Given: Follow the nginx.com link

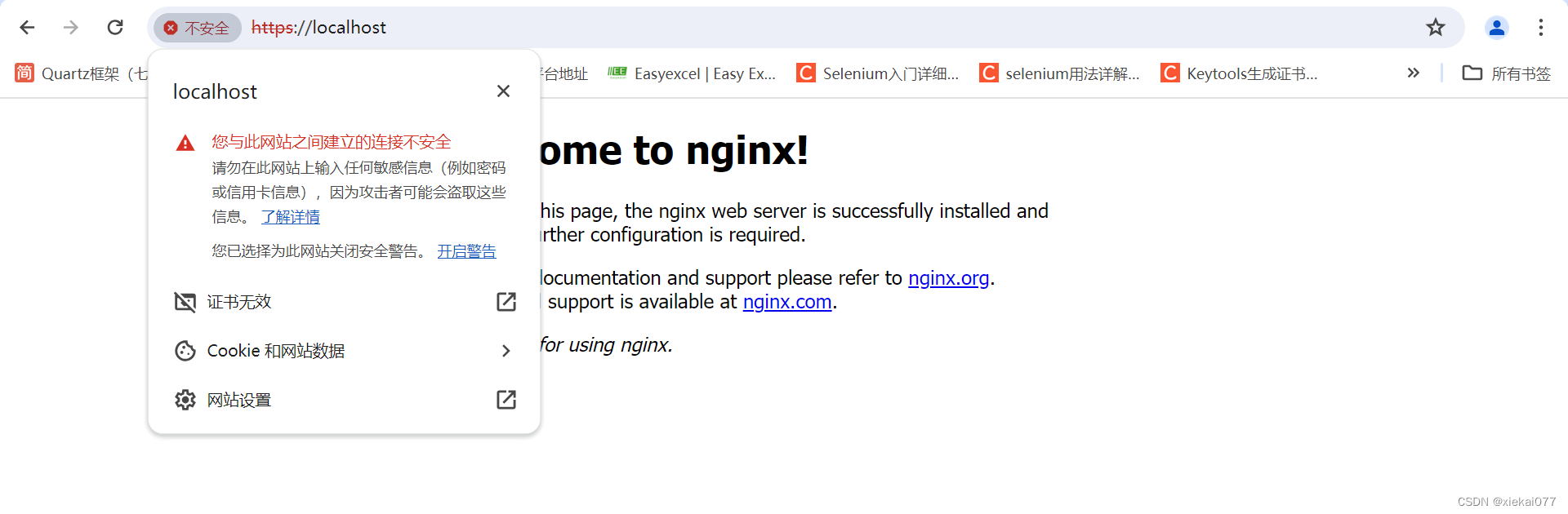Looking at the screenshot, I should click(787, 302).
